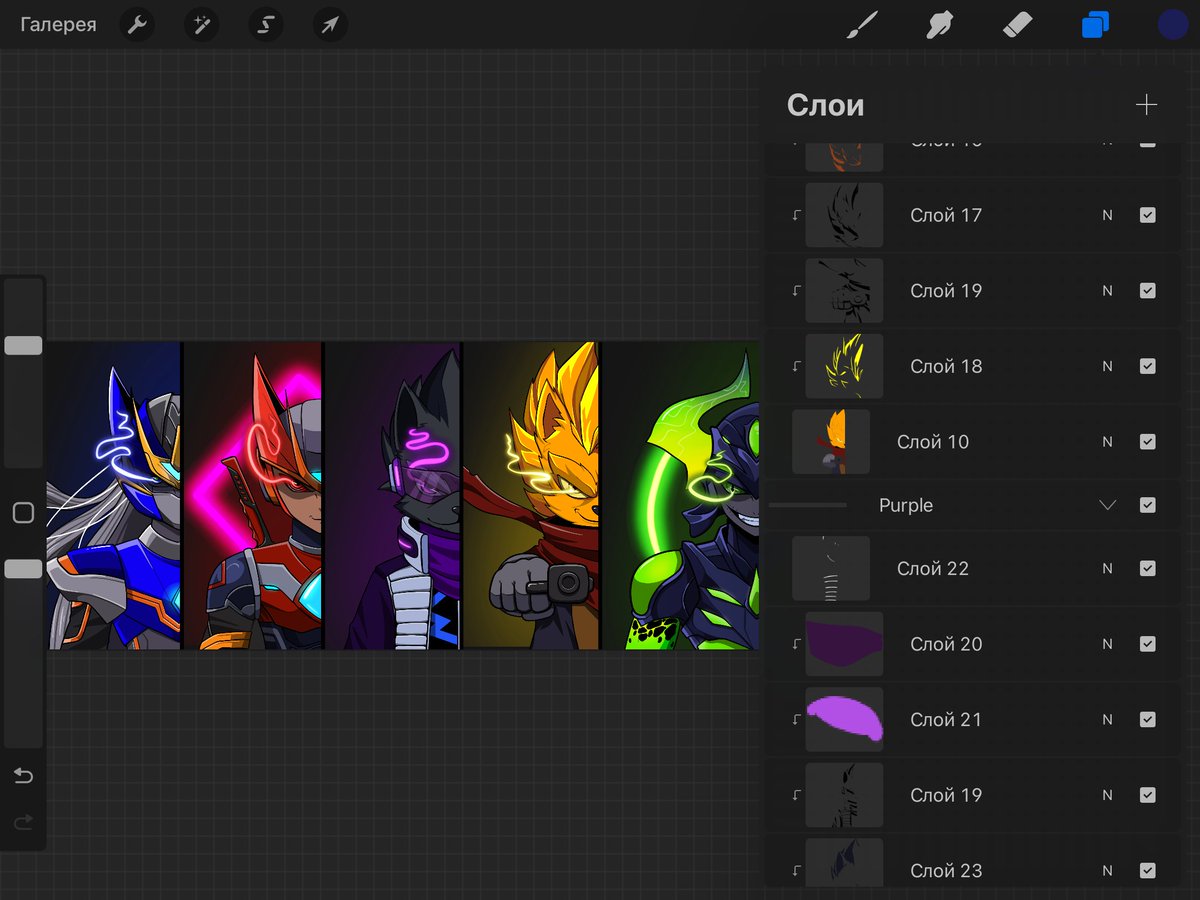
Task: Select the Brush tool in the top toolbar
Action: (862, 24)
